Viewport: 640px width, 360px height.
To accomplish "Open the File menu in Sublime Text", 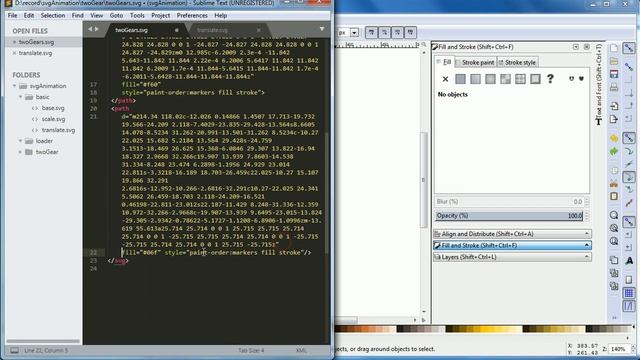I will tap(13, 16).
